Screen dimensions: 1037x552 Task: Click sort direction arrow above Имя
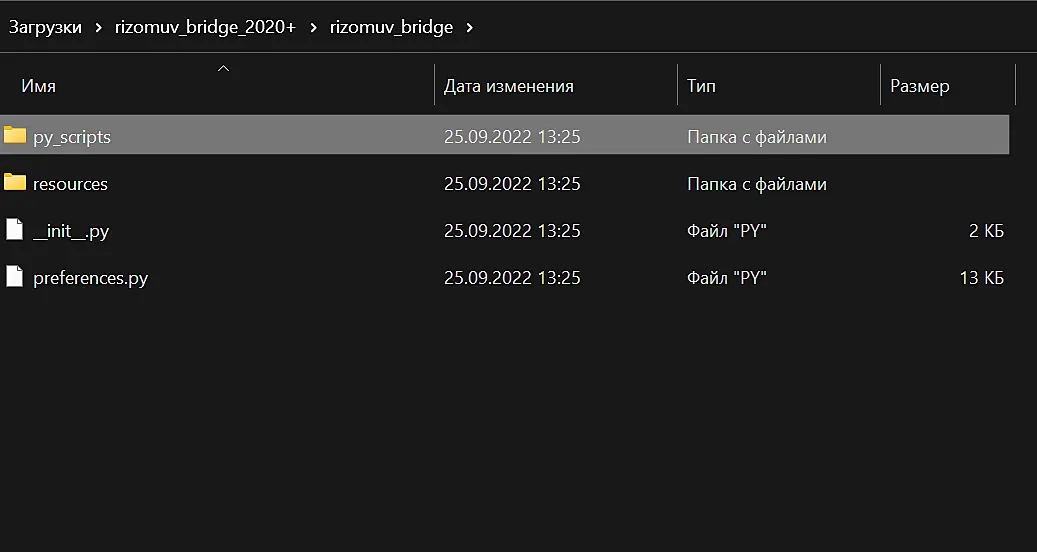224,68
